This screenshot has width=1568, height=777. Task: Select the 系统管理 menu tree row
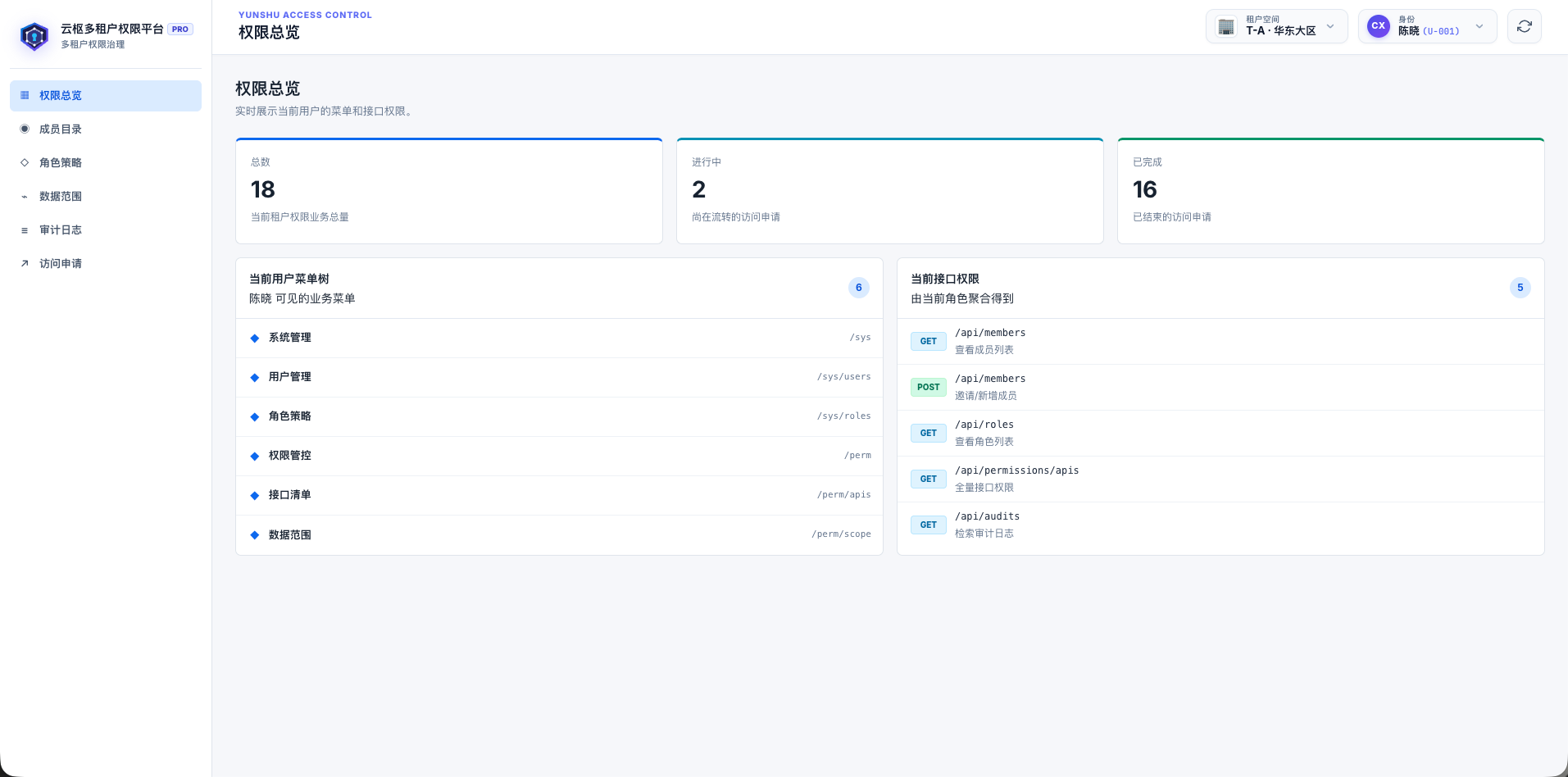pyautogui.click(x=560, y=338)
